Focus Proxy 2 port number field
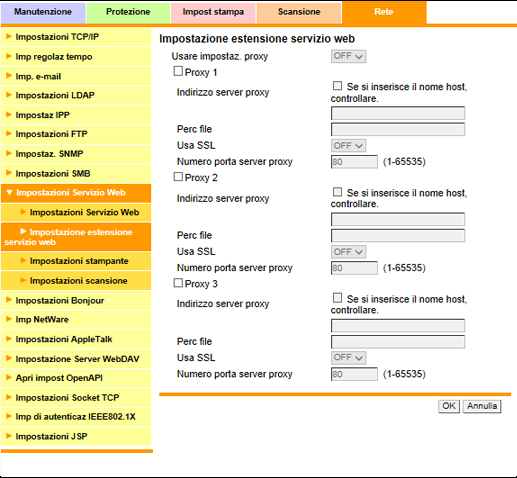 [x=354, y=268]
